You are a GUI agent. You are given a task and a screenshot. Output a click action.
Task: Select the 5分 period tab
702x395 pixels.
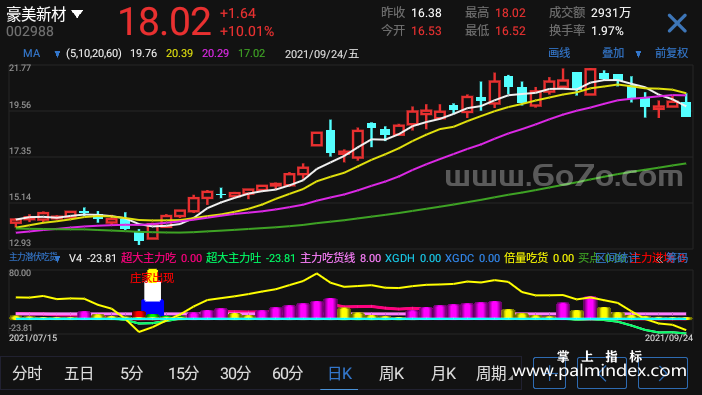pos(131,373)
